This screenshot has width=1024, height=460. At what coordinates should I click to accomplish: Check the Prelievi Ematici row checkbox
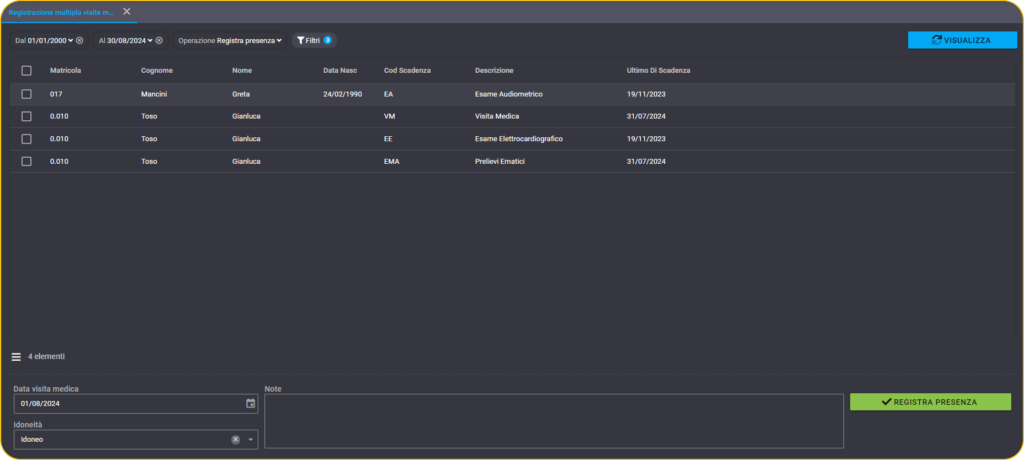[27, 161]
